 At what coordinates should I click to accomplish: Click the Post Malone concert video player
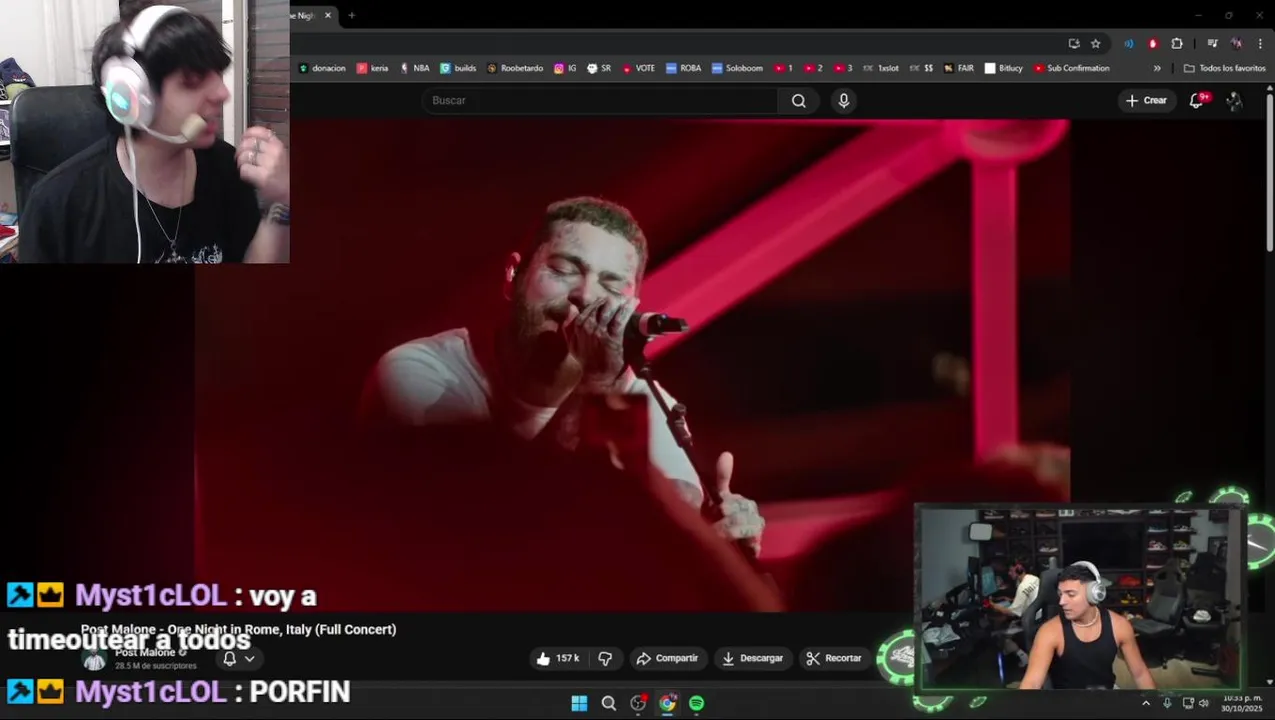[632, 365]
